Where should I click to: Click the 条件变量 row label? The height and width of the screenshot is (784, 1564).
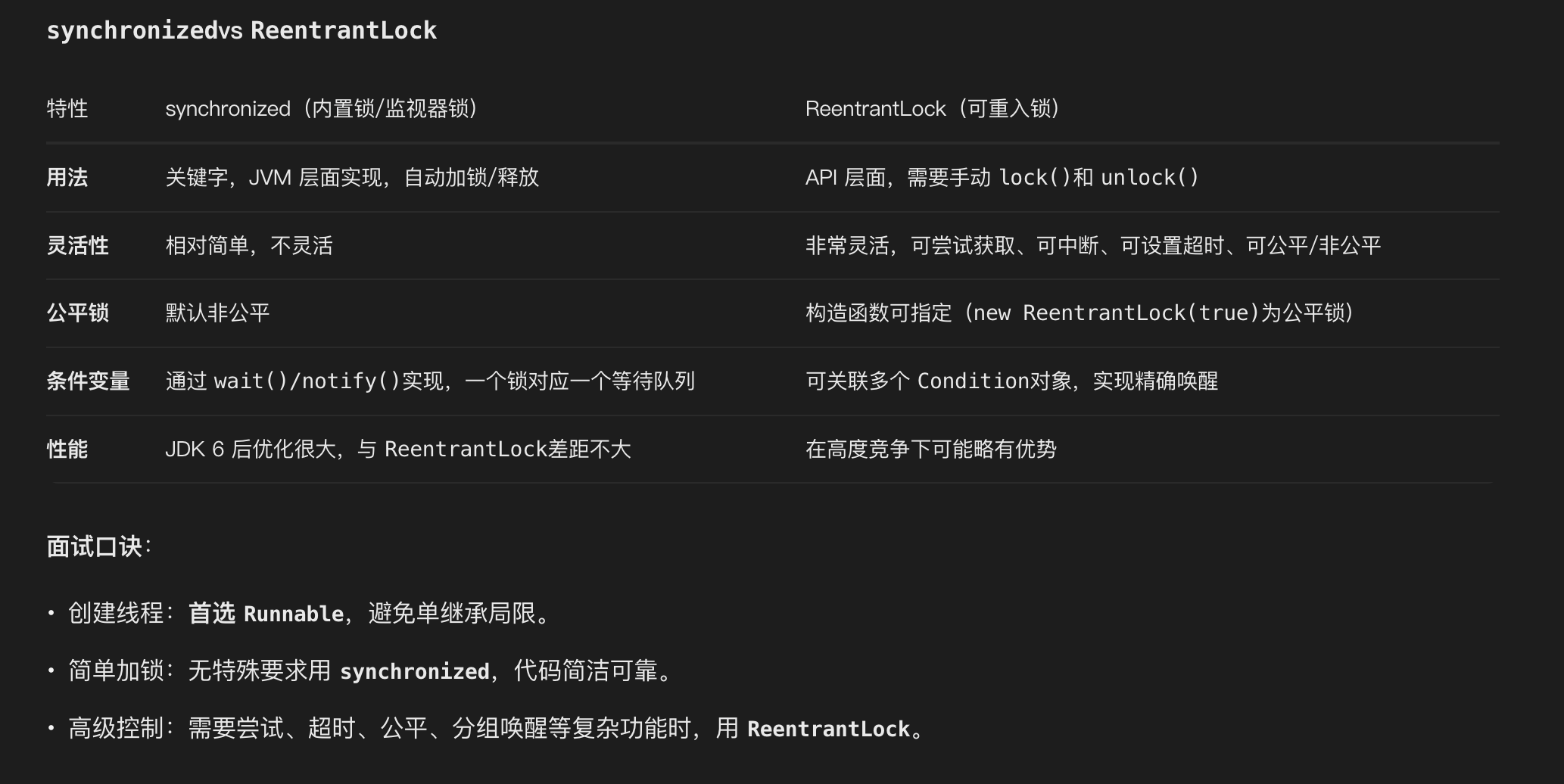(x=89, y=381)
